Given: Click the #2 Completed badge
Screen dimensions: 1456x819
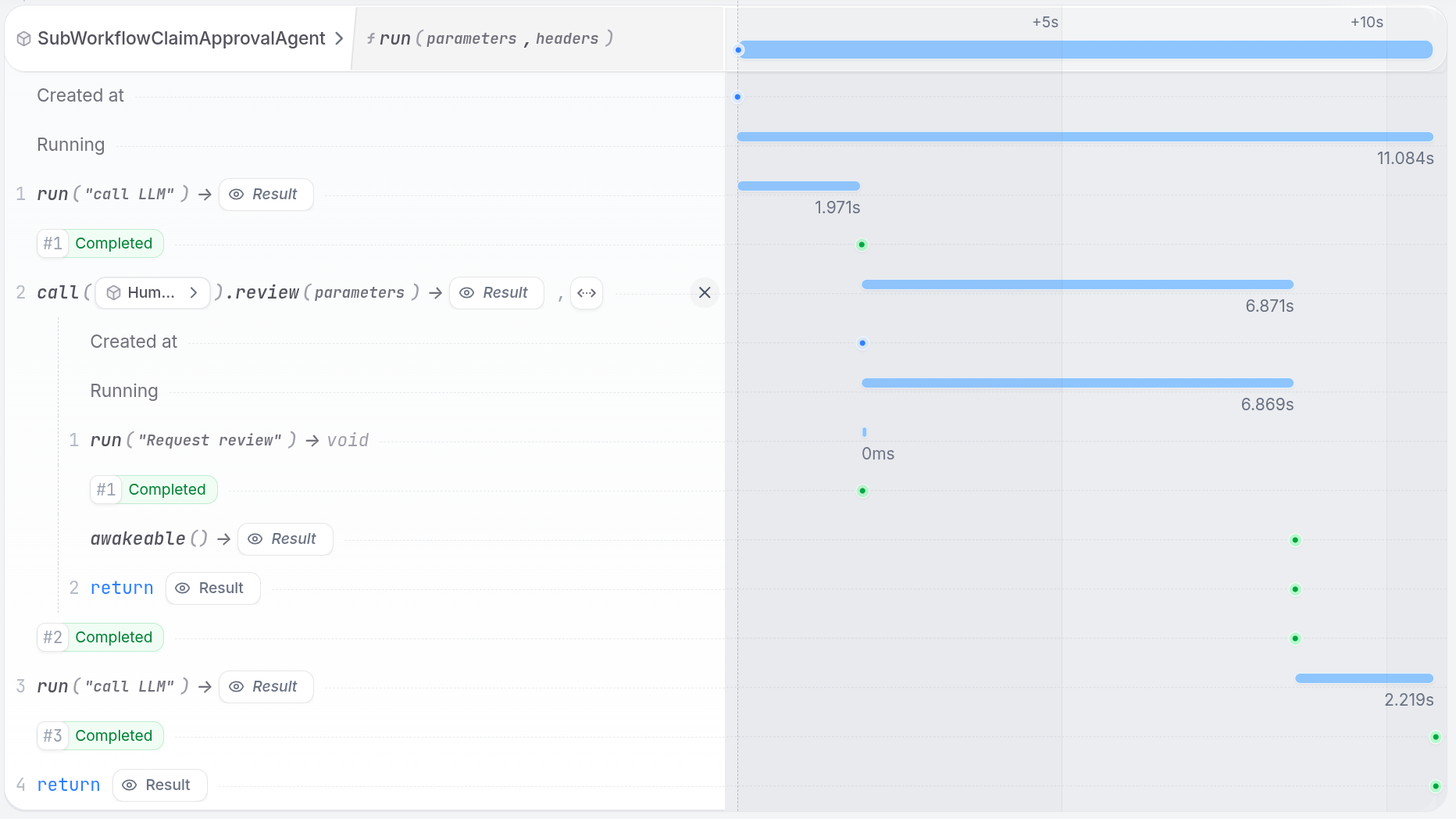Looking at the screenshot, I should click(x=100, y=638).
